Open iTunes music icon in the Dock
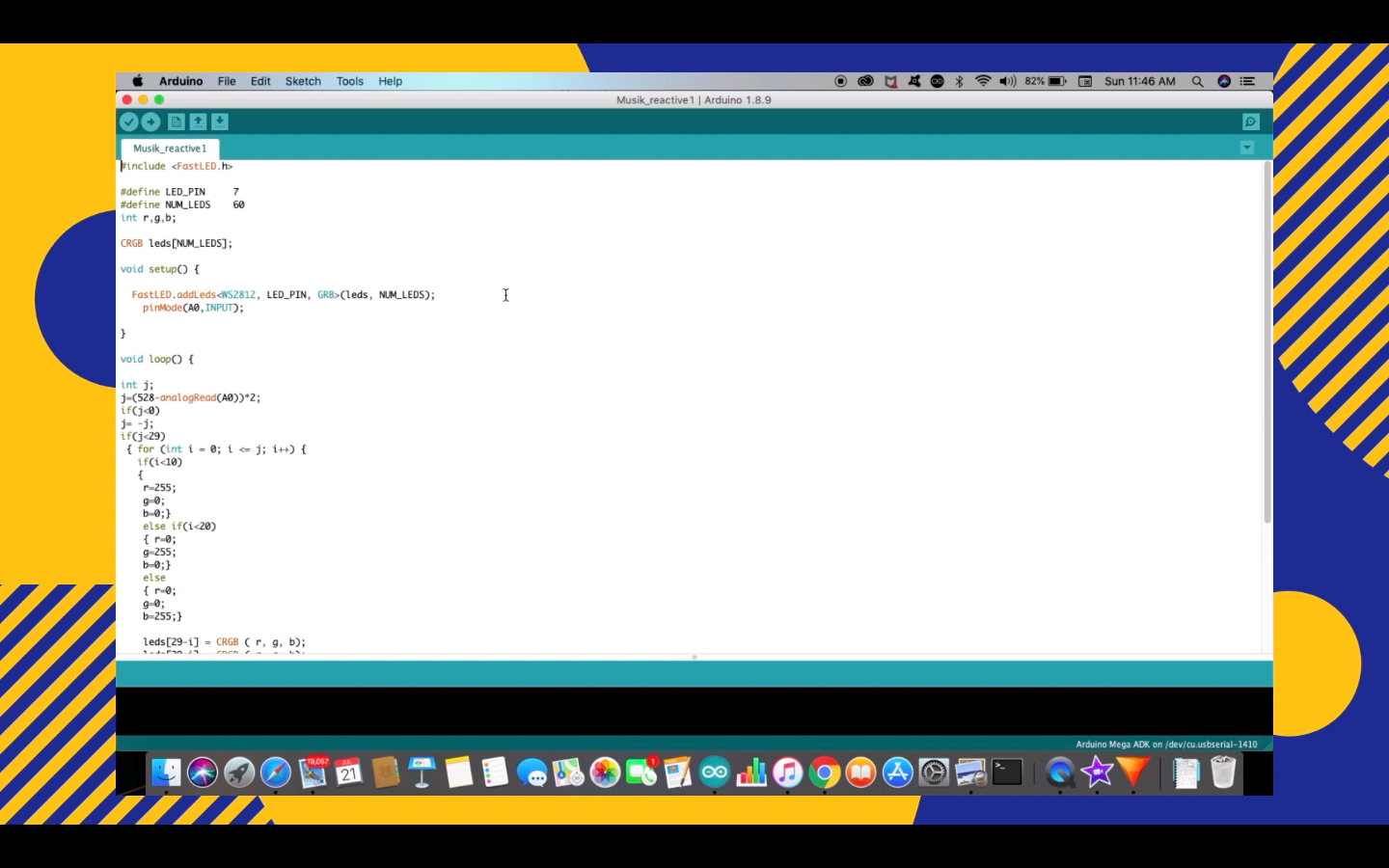Screen dimensions: 1389x868 (x=788, y=773)
